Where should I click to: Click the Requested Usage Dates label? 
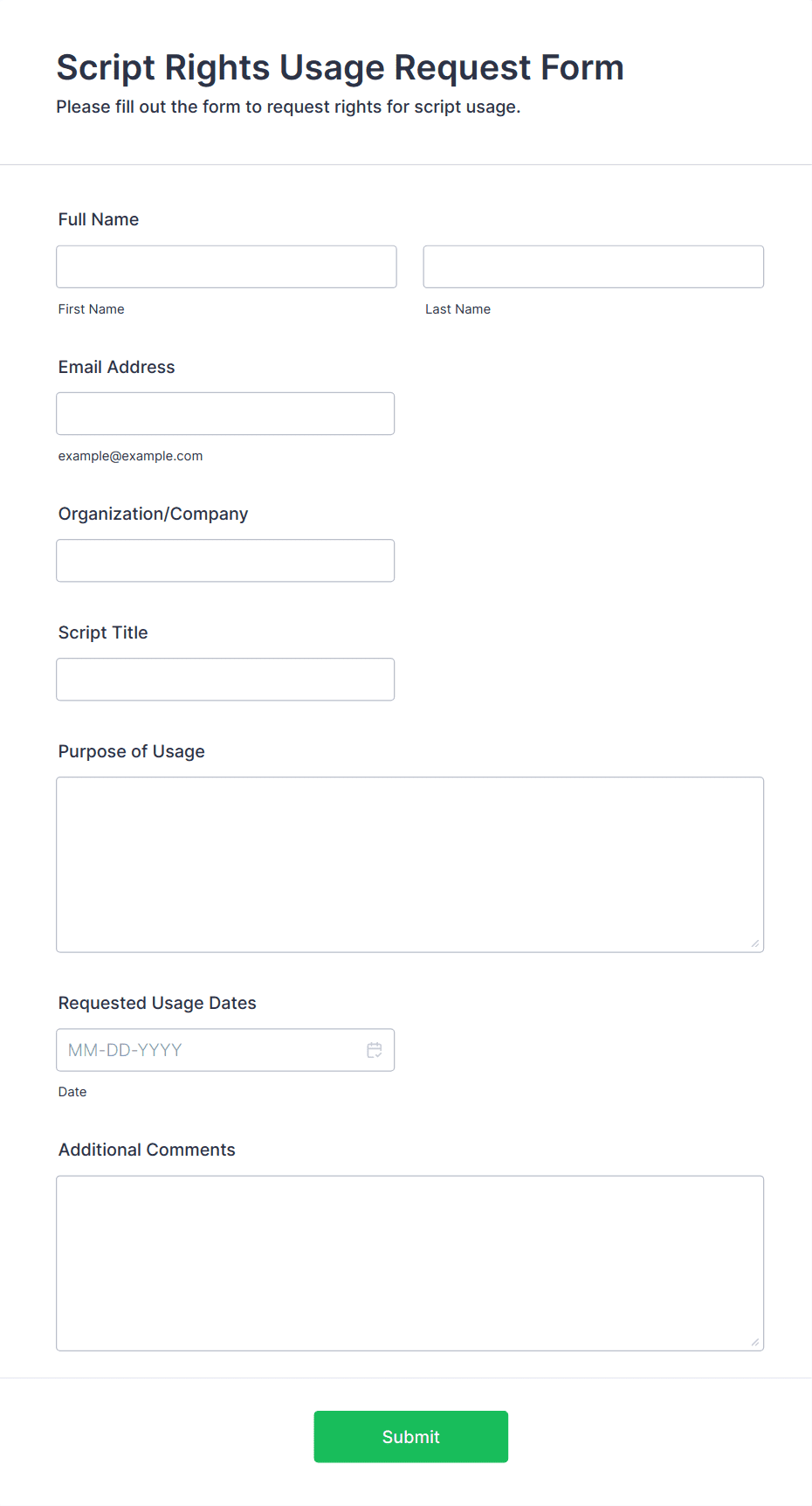tap(157, 1003)
